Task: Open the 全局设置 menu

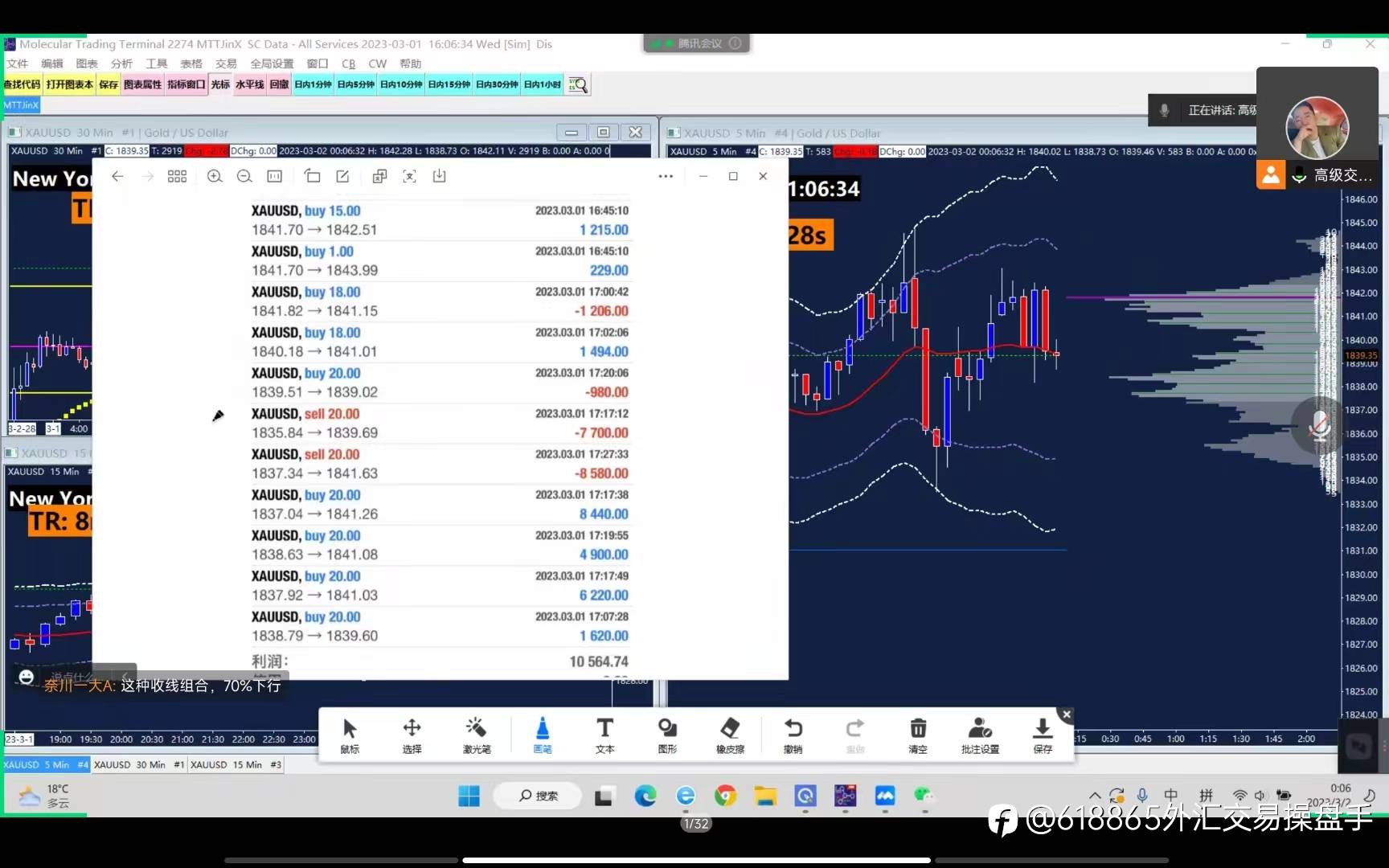Action: click(272, 63)
